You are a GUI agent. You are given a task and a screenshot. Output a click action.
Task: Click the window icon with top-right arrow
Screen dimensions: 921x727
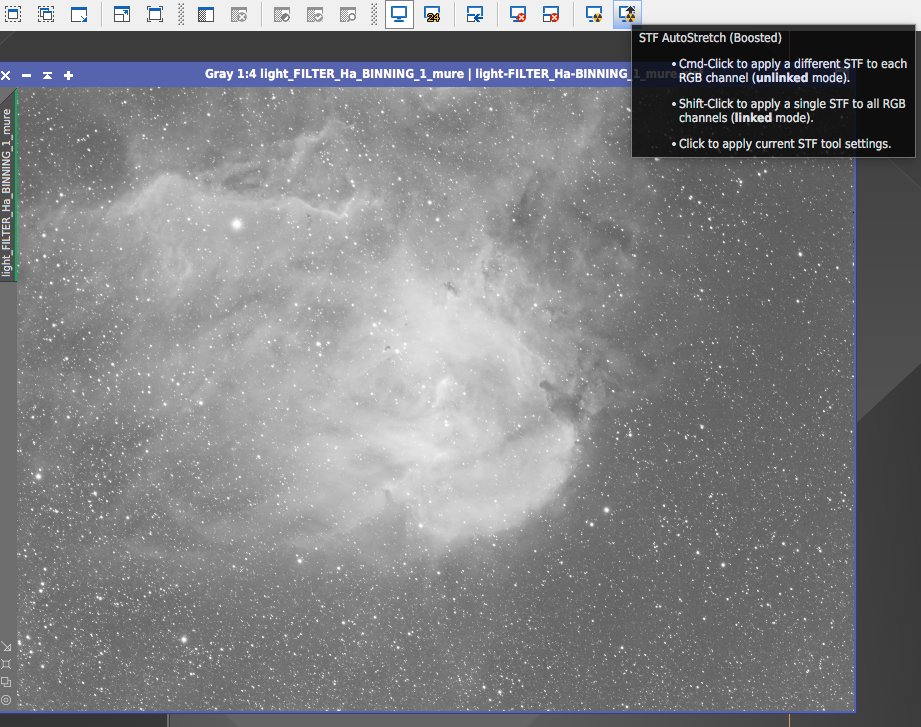(122, 14)
